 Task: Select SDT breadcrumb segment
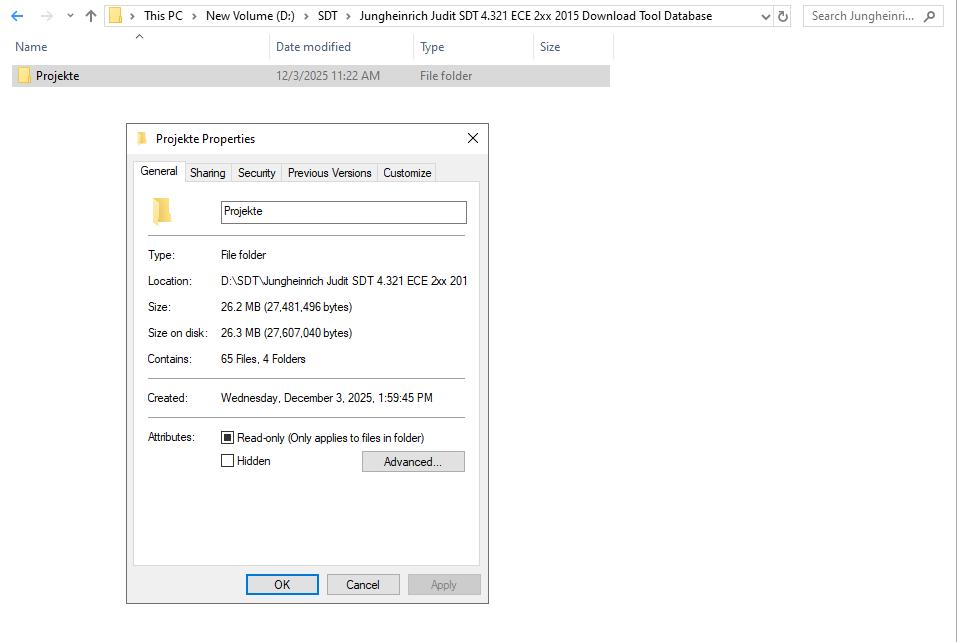[x=328, y=16]
